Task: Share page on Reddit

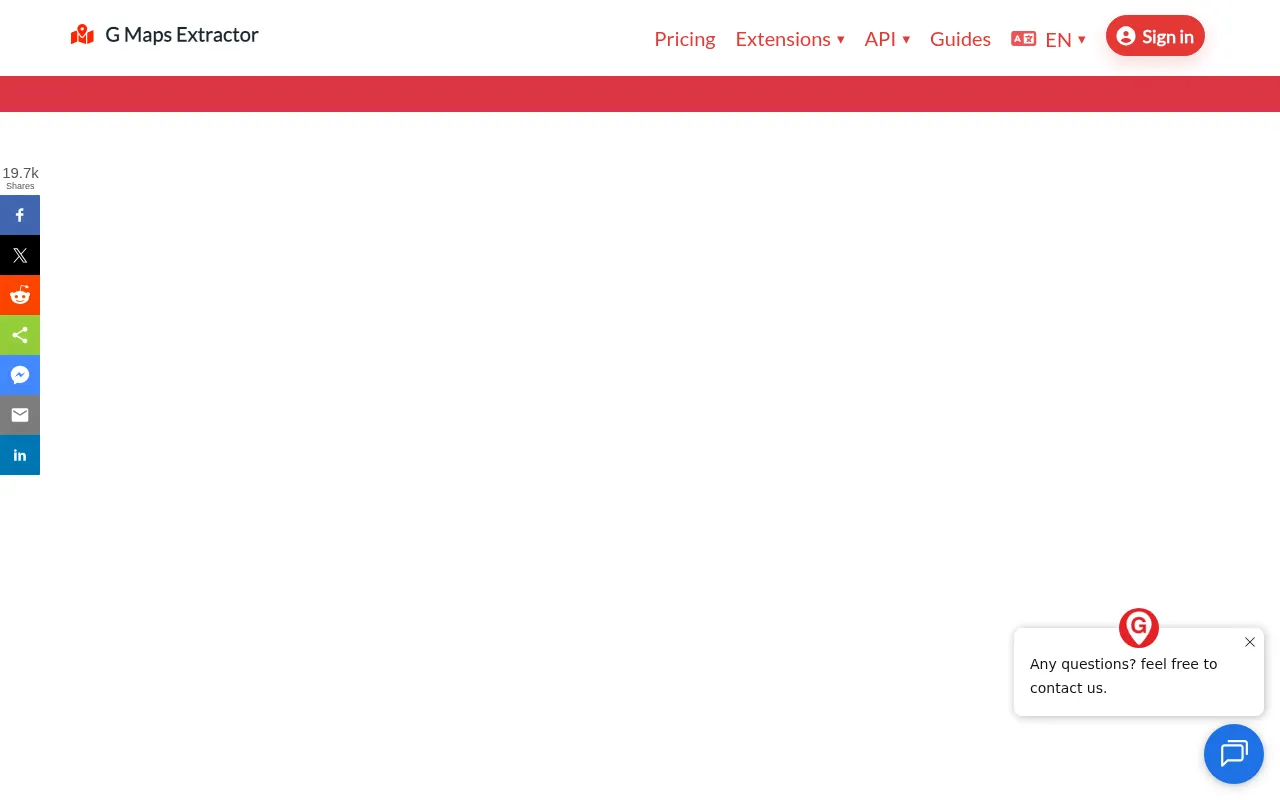Action: tap(20, 295)
